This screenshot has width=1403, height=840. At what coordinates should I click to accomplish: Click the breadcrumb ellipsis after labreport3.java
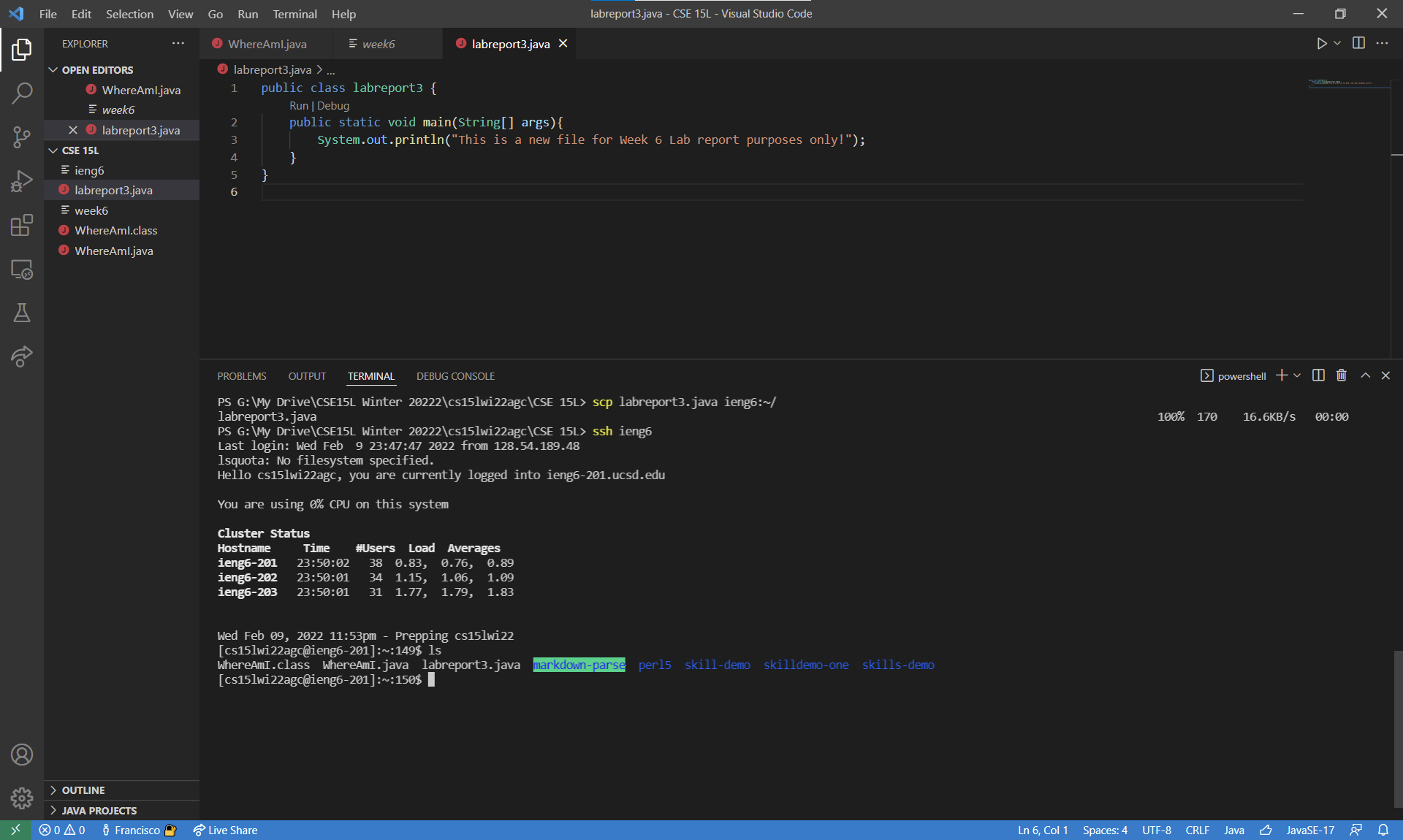click(331, 70)
